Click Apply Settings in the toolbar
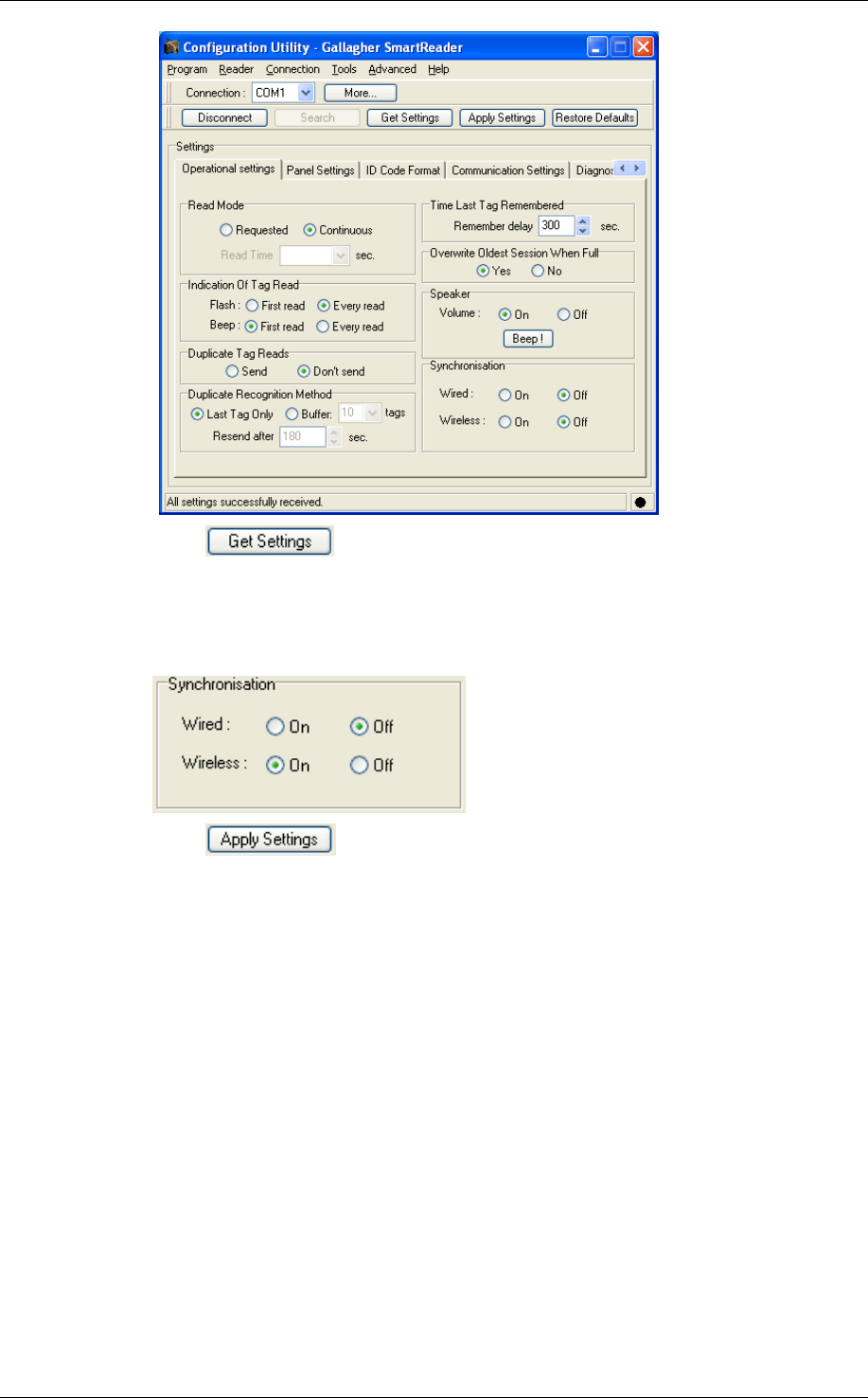The image size is (868, 1398). tap(502, 118)
